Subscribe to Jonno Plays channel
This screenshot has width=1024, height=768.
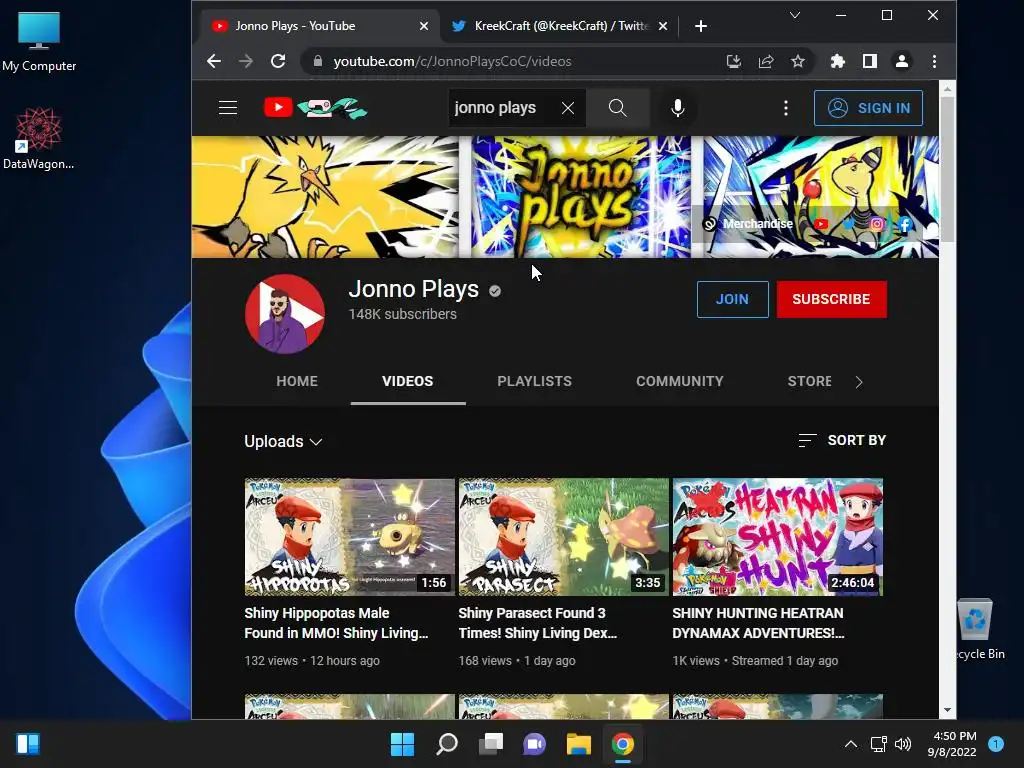pos(831,299)
